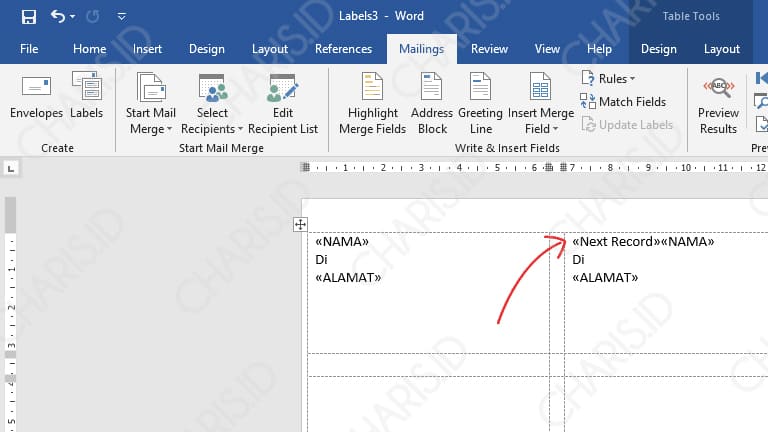This screenshot has width=768, height=432.
Task: Insert a Greeting Line
Action: tap(480, 104)
